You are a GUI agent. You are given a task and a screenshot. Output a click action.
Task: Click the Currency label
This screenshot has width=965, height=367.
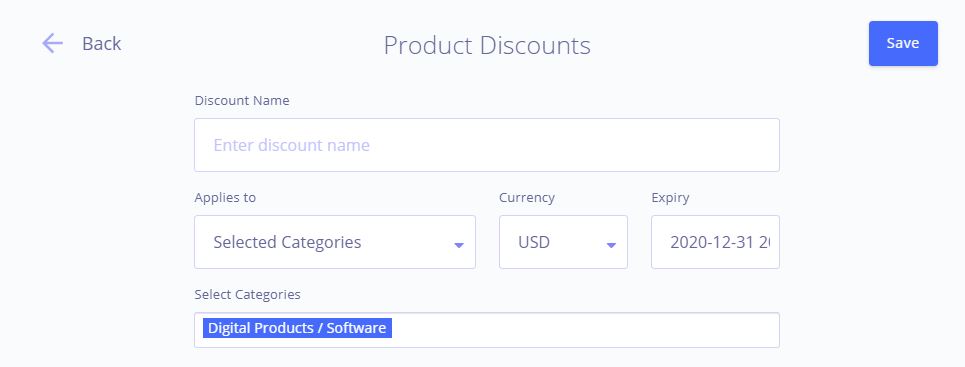tap(527, 198)
